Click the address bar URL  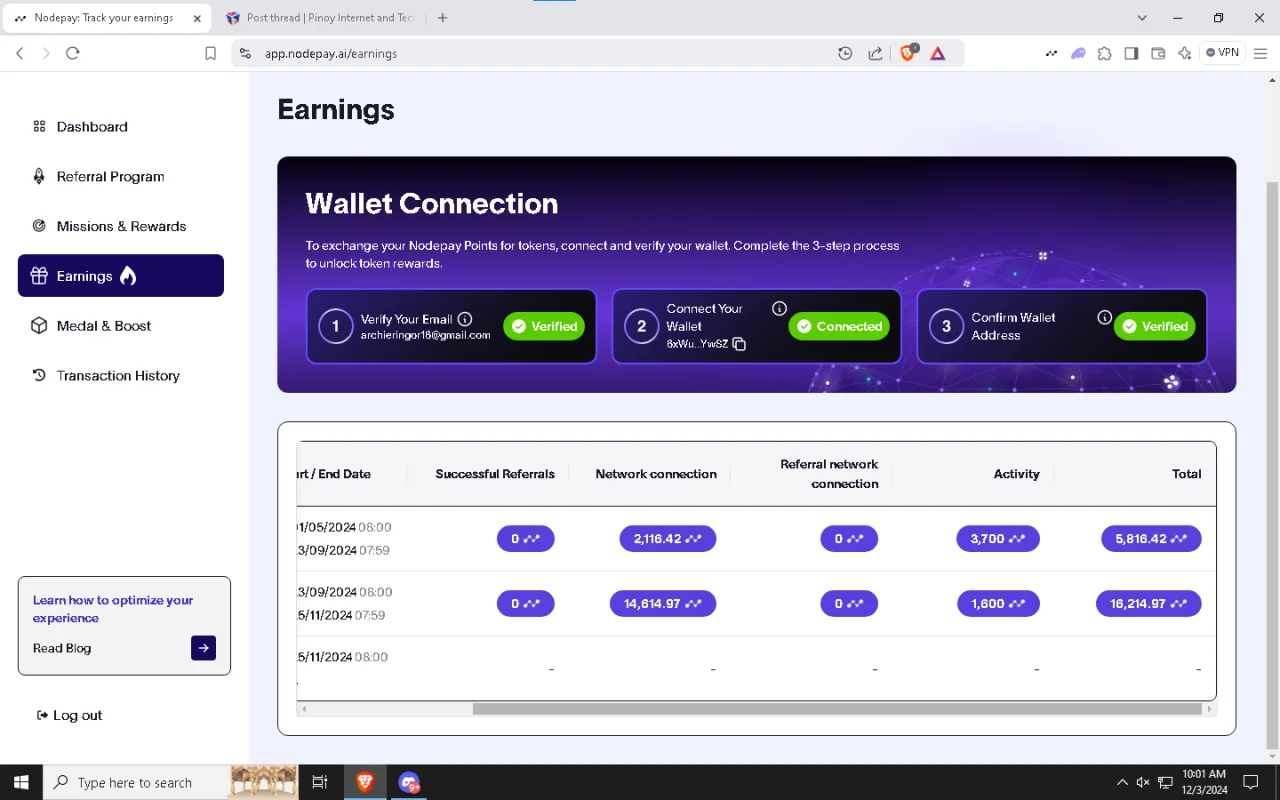[331, 54]
